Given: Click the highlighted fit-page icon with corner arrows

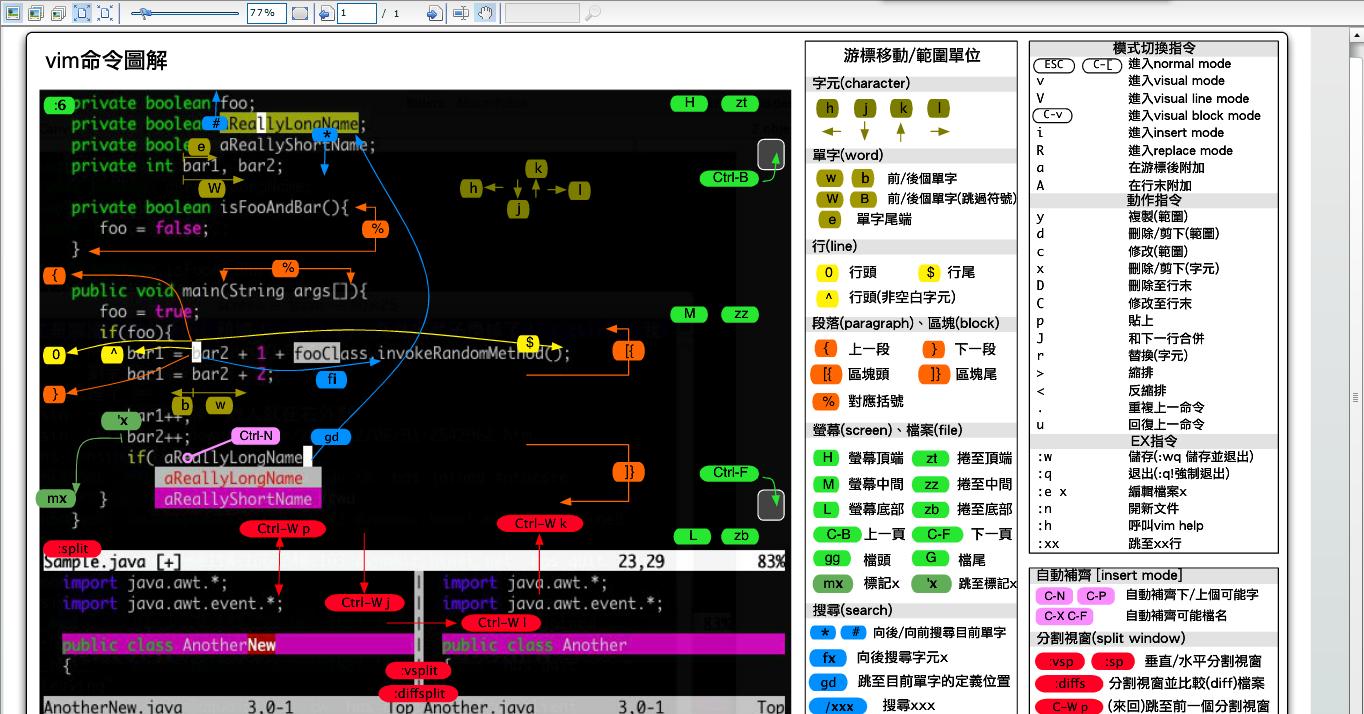Looking at the screenshot, I should [82, 13].
